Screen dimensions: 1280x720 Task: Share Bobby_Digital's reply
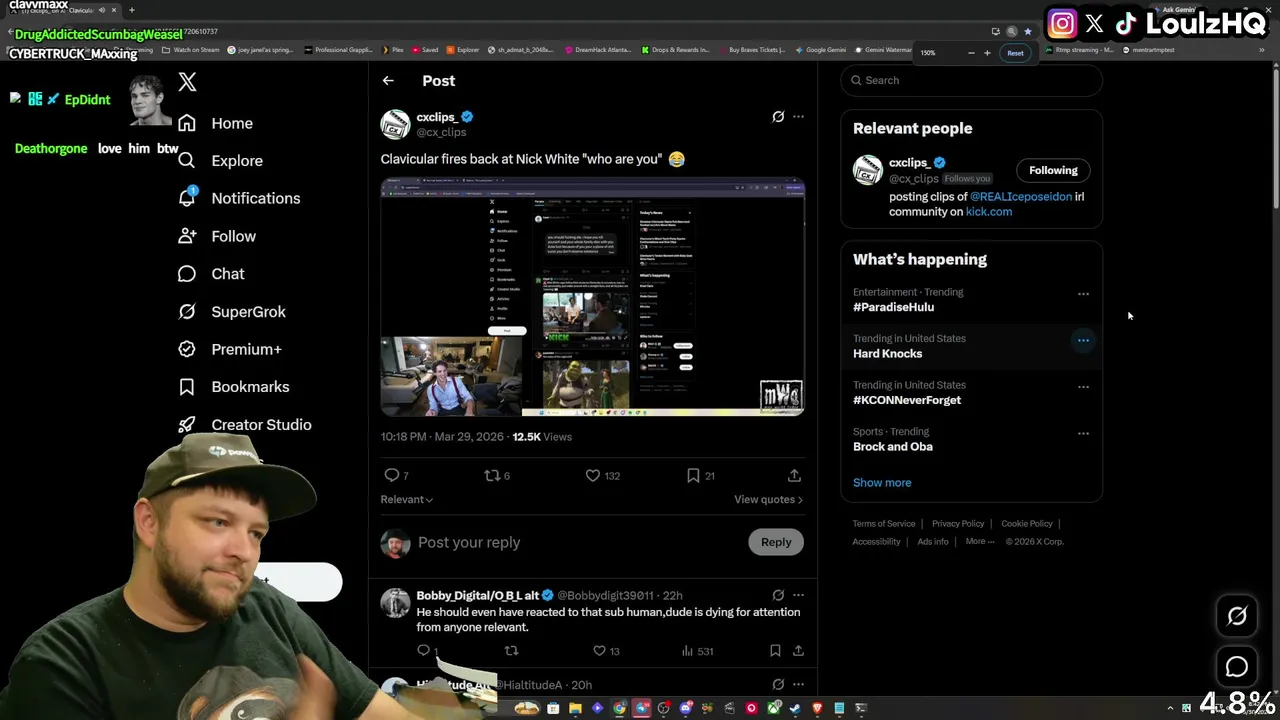click(x=798, y=651)
